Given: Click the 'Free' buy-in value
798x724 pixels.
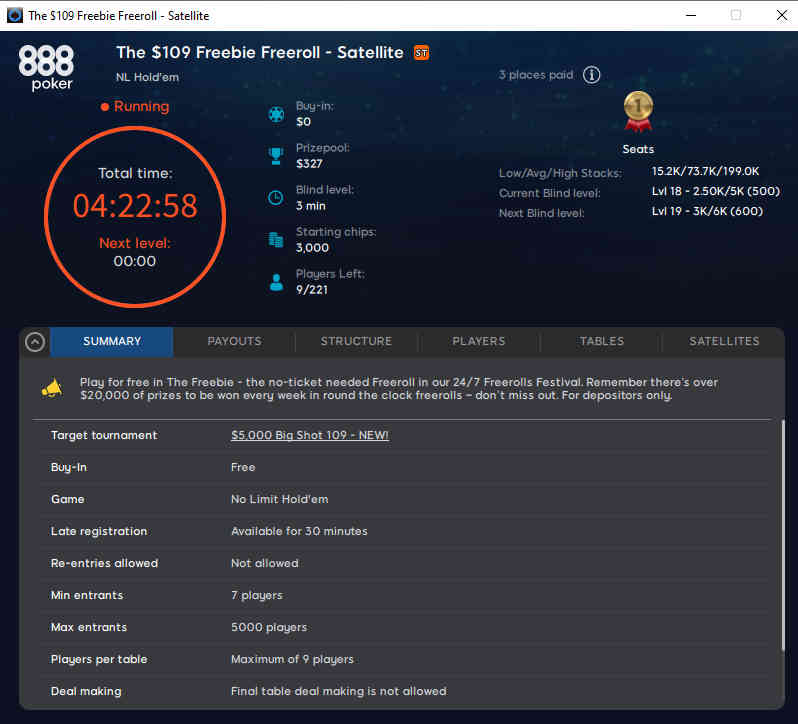Looking at the screenshot, I should click(243, 468).
